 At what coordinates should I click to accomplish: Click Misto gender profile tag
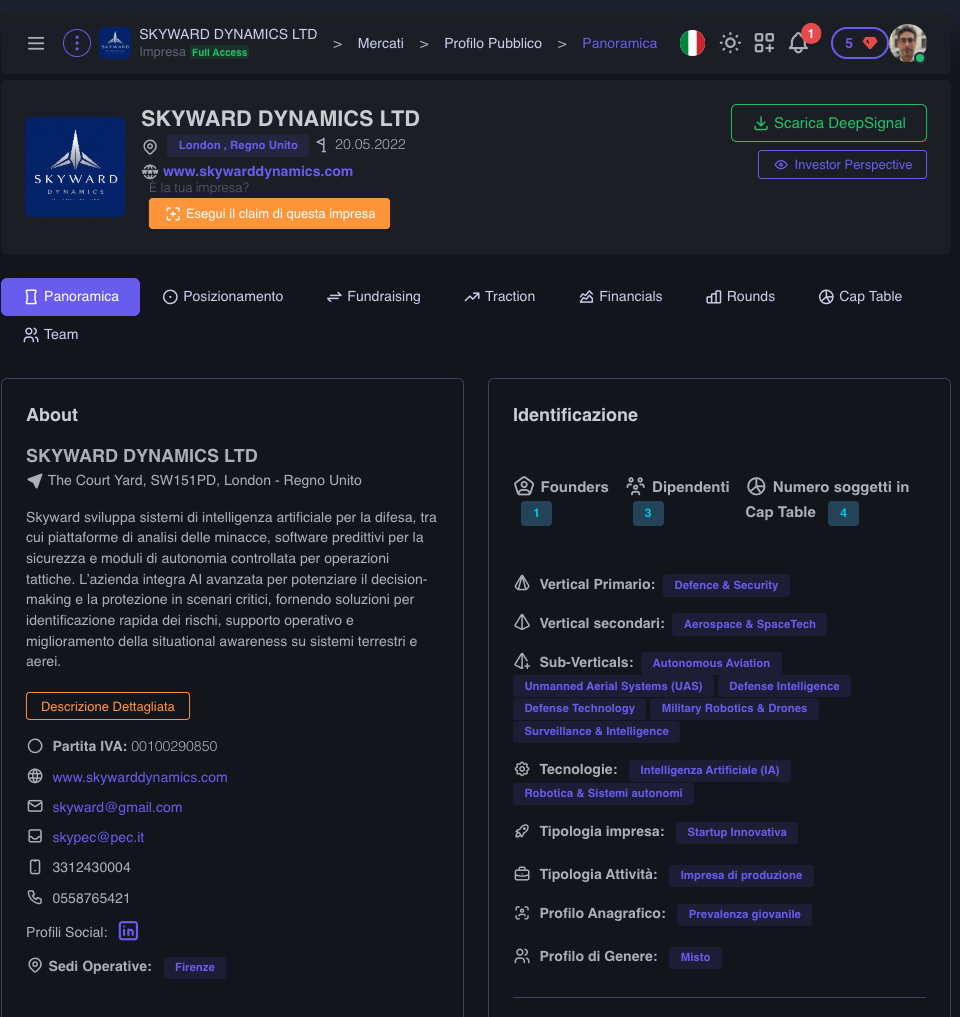click(695, 957)
